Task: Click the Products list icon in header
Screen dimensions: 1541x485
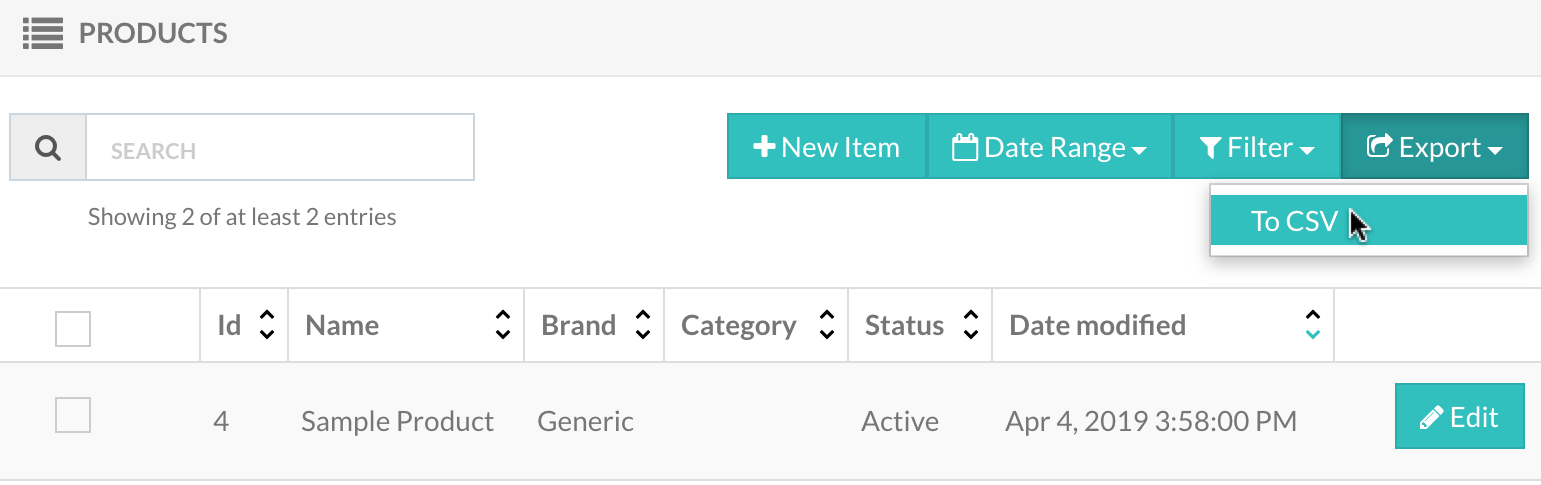Action: (x=43, y=34)
